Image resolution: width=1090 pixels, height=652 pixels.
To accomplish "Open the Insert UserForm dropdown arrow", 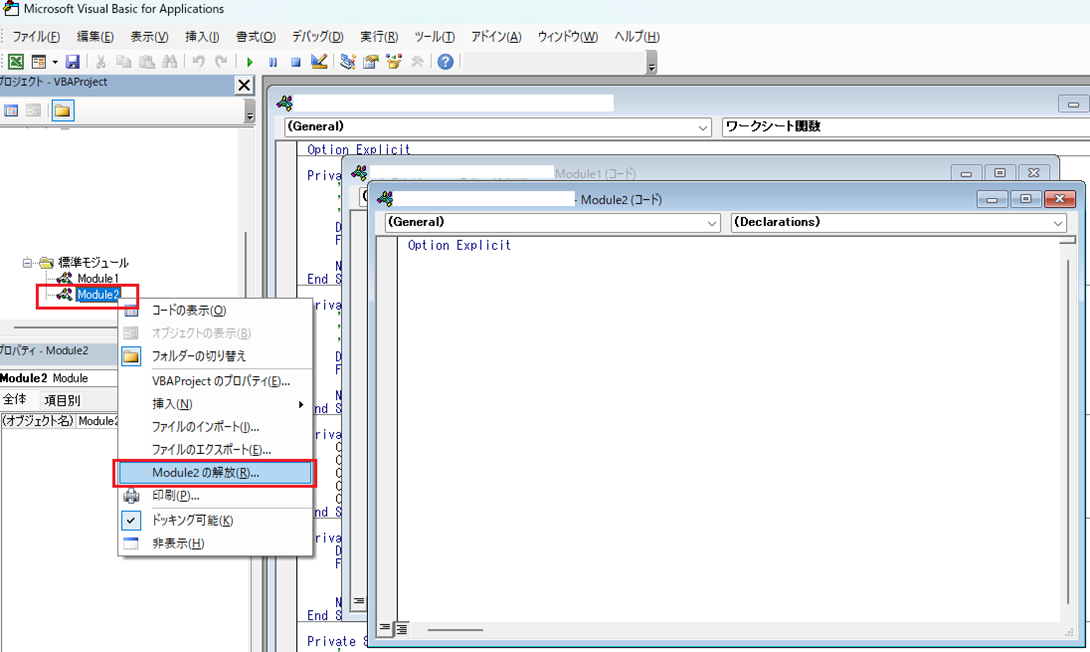I will click(x=55, y=62).
